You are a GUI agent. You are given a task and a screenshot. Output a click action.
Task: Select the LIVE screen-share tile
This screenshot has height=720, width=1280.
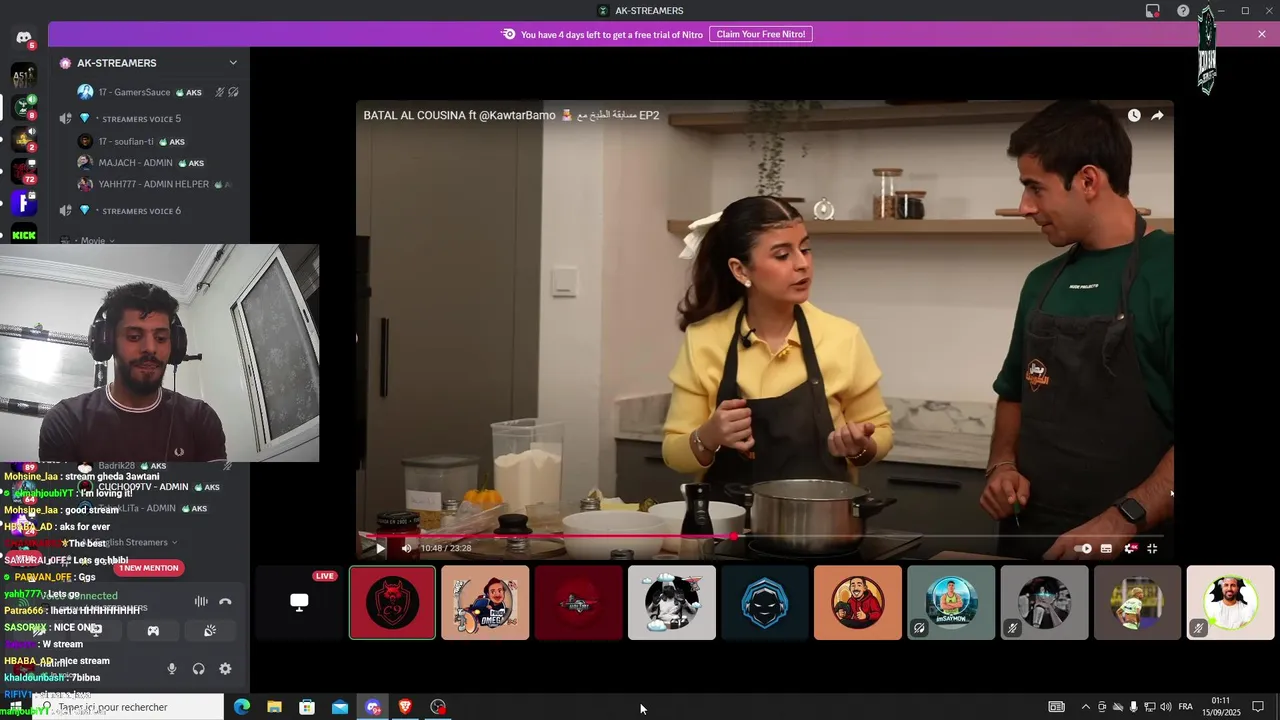click(x=299, y=603)
